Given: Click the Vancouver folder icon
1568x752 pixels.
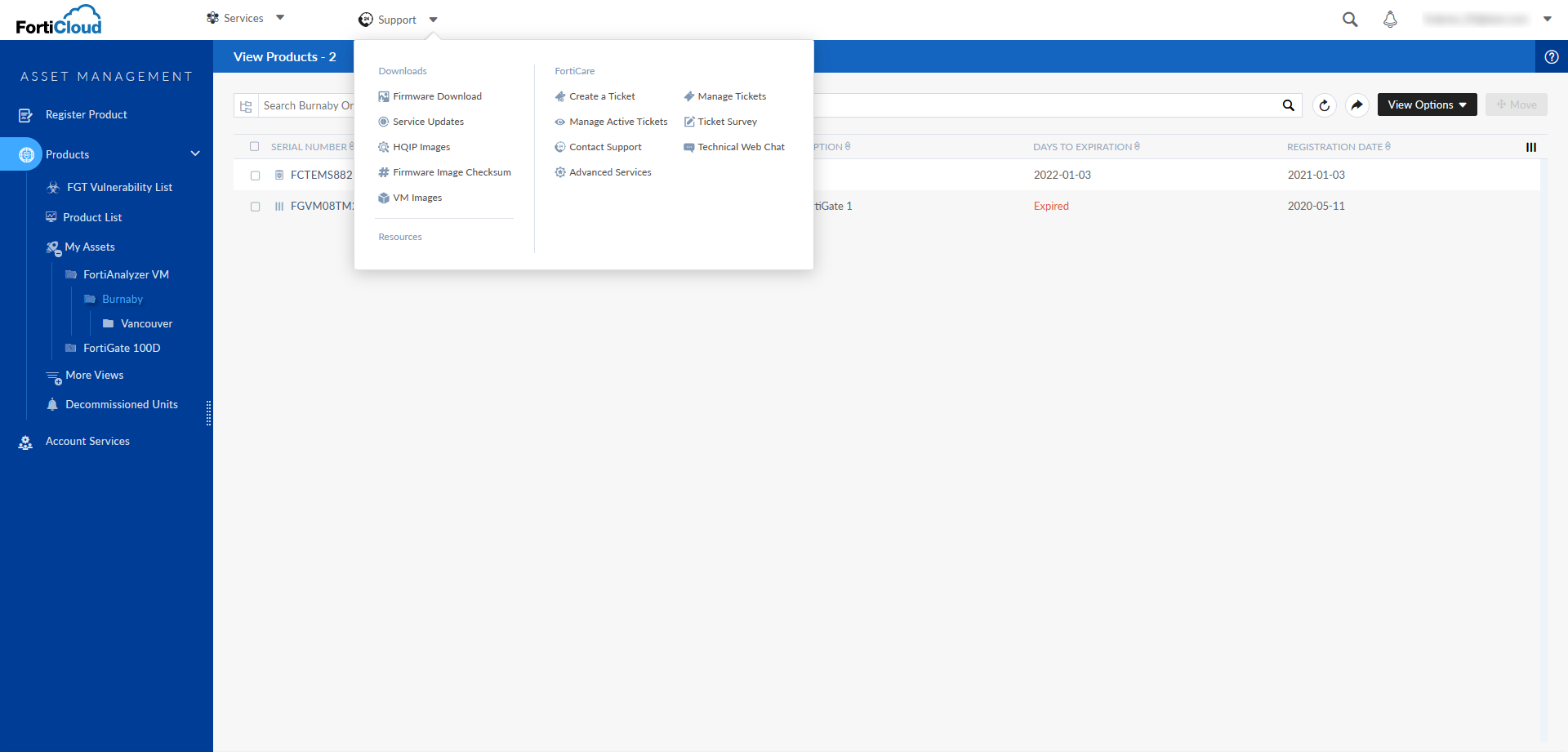Looking at the screenshot, I should pos(108,323).
